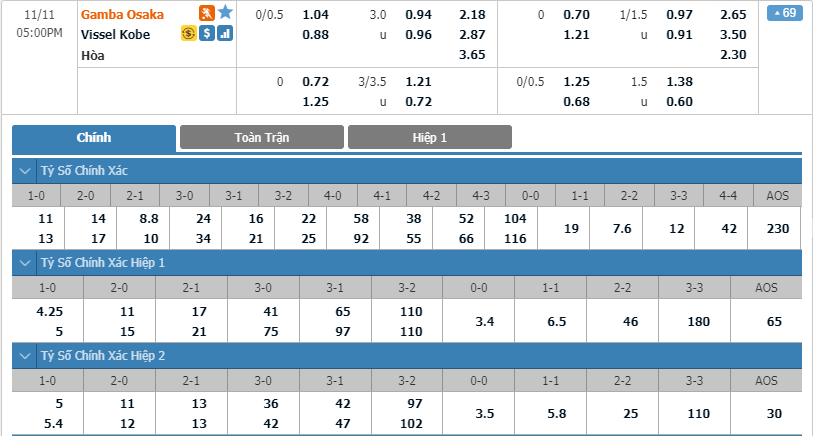Click the yellow cash-out coin icon

pyautogui.click(x=189, y=34)
